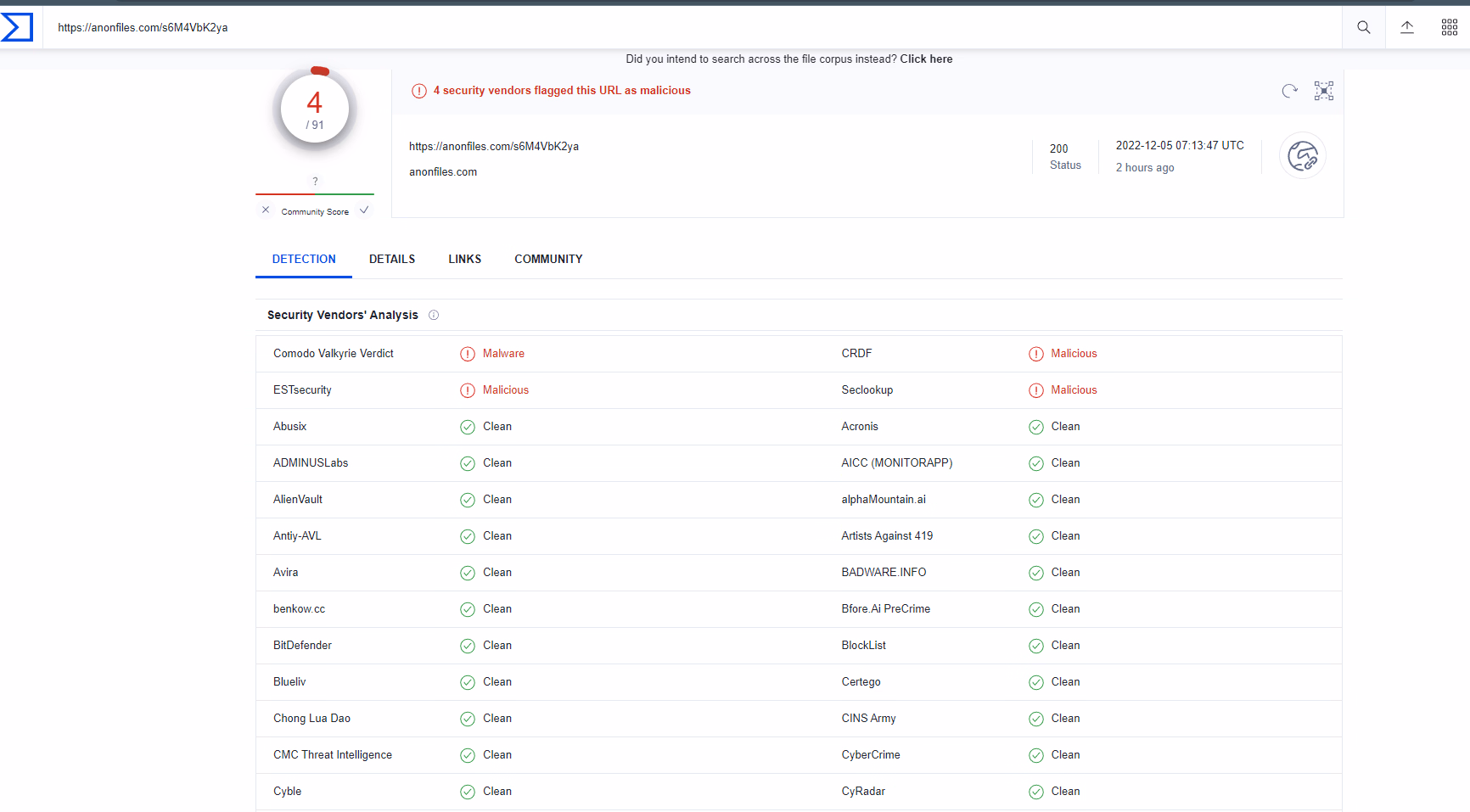
Task: Open the search magnifier icon
Action: 1364,27
